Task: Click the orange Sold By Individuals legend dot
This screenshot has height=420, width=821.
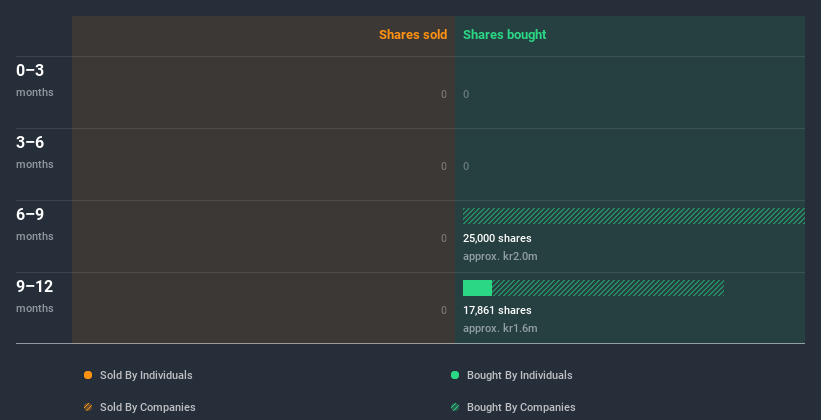Action: tap(88, 375)
